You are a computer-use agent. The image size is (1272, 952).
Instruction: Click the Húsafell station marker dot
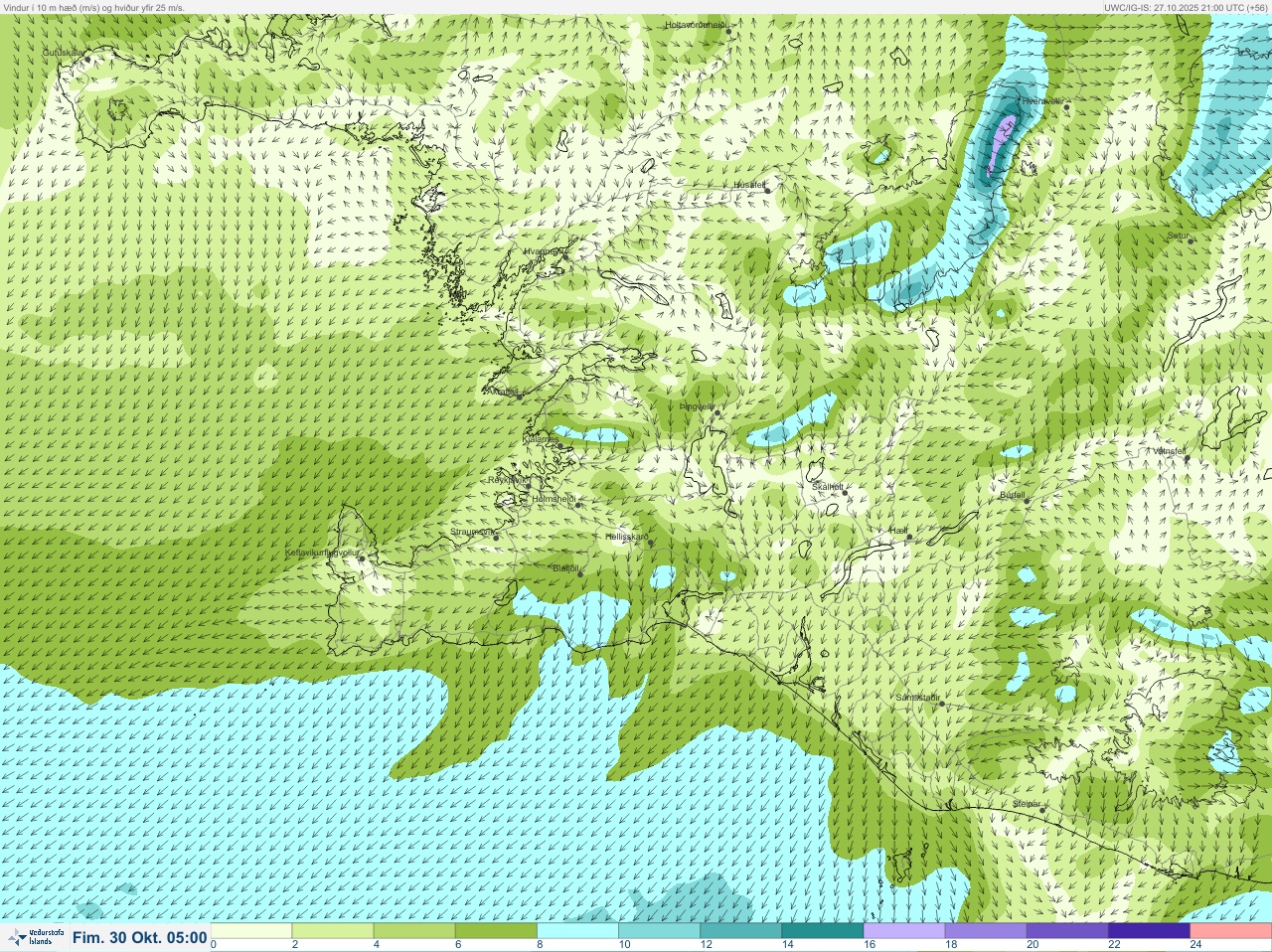pyautogui.click(x=766, y=191)
